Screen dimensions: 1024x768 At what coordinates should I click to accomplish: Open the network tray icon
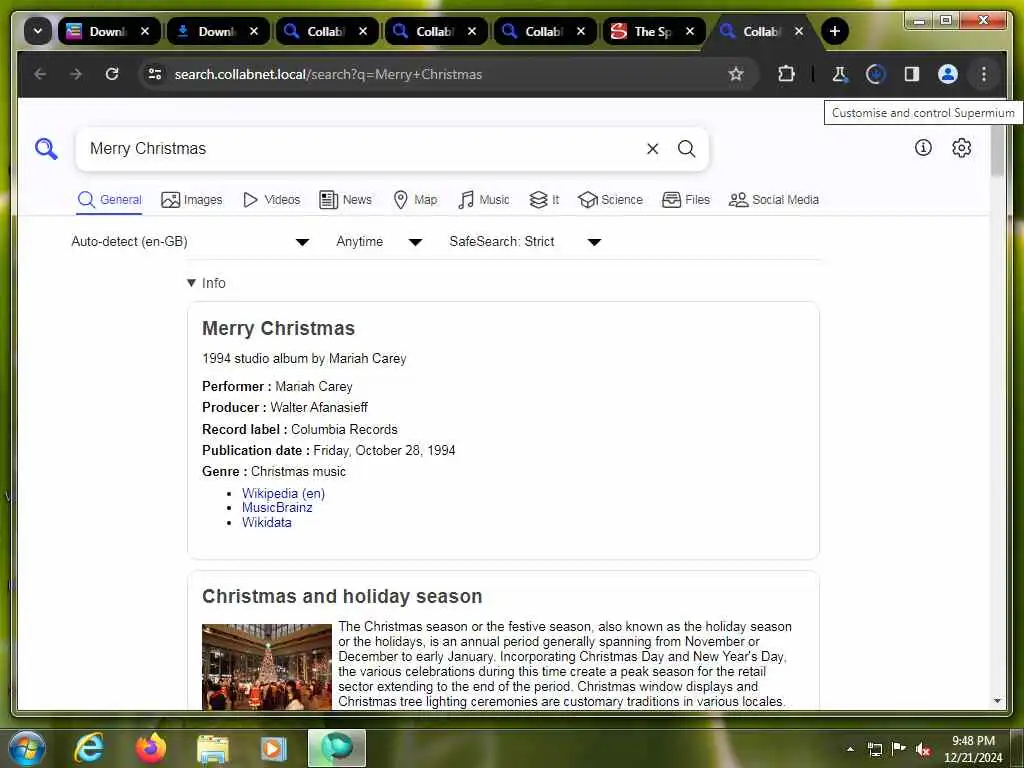pyautogui.click(x=875, y=750)
